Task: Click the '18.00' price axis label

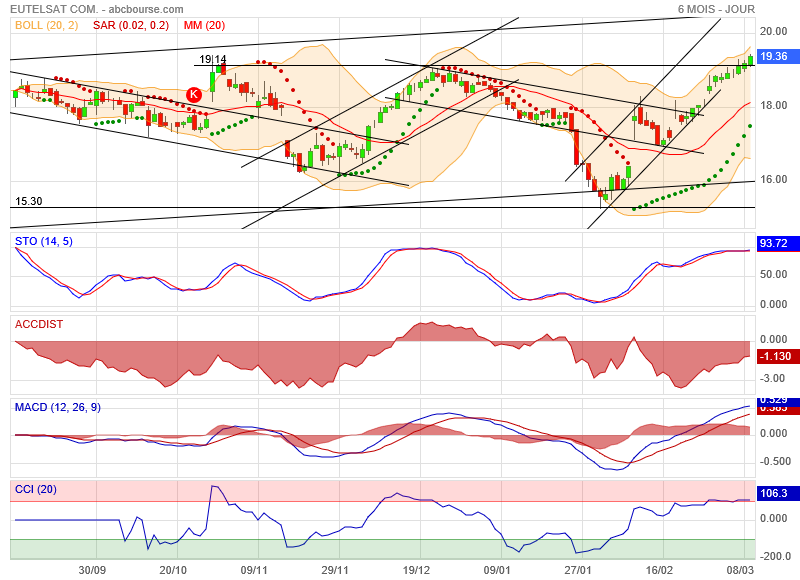Action: [x=773, y=105]
